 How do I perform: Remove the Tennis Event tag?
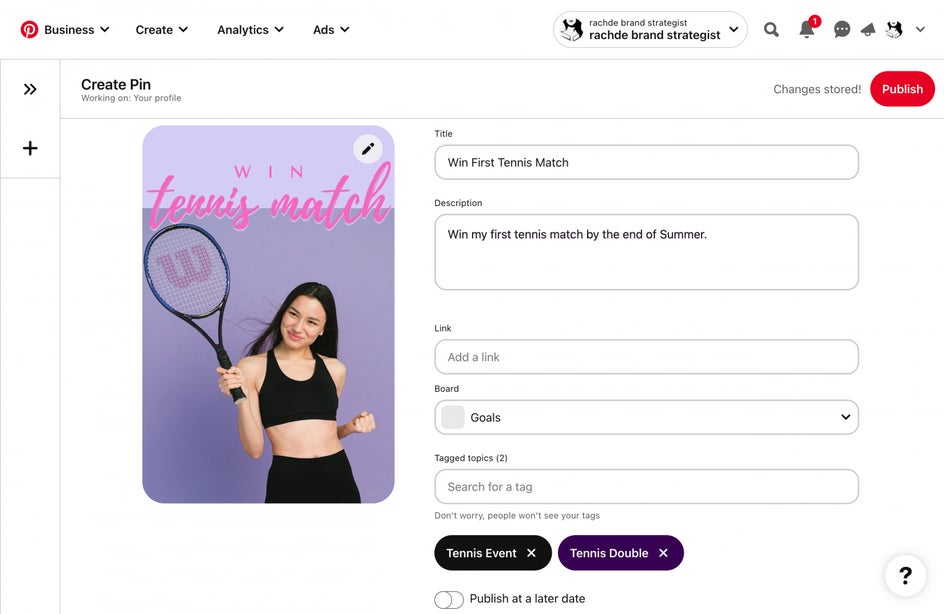(x=531, y=553)
